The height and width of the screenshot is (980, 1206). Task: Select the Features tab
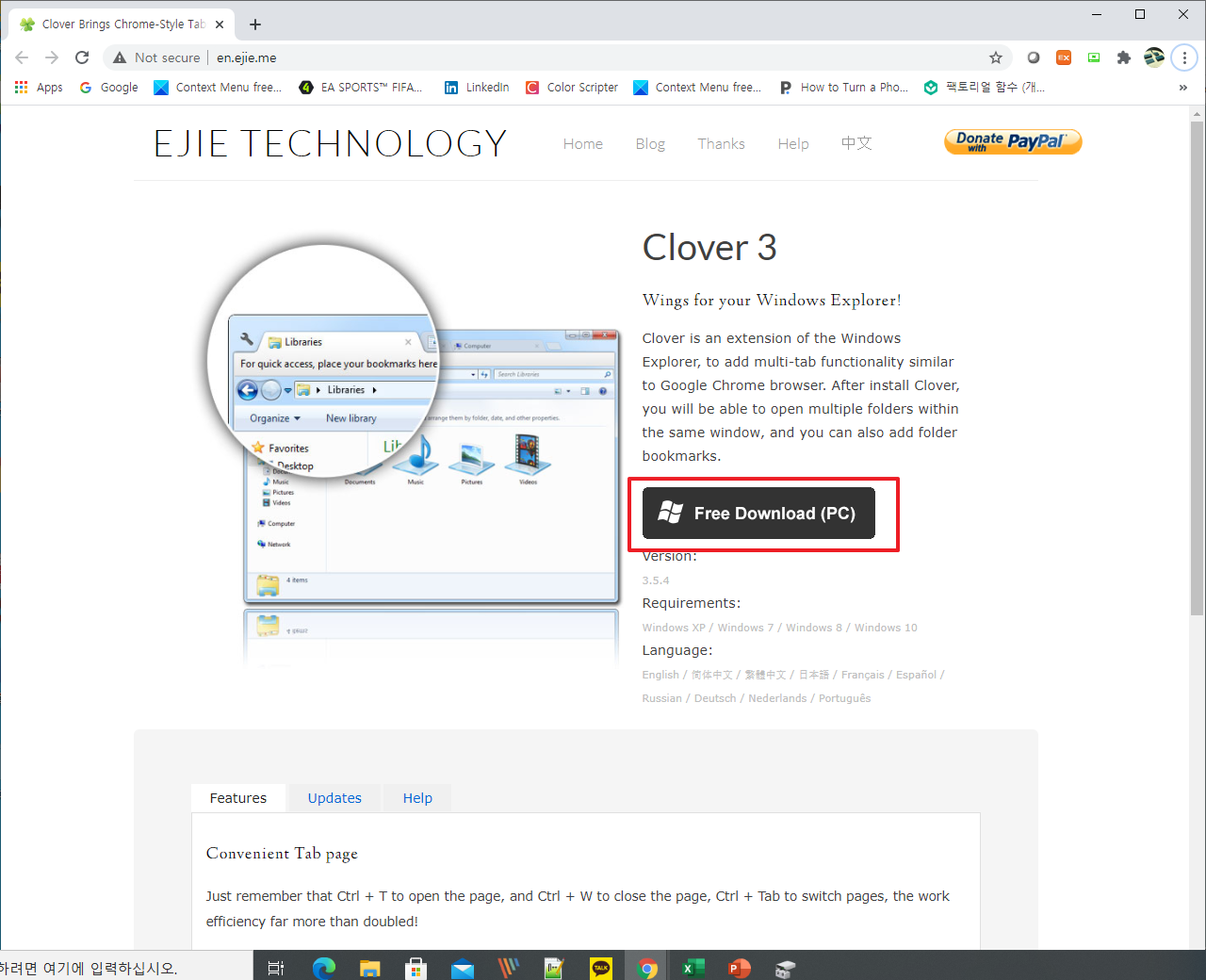click(x=238, y=798)
